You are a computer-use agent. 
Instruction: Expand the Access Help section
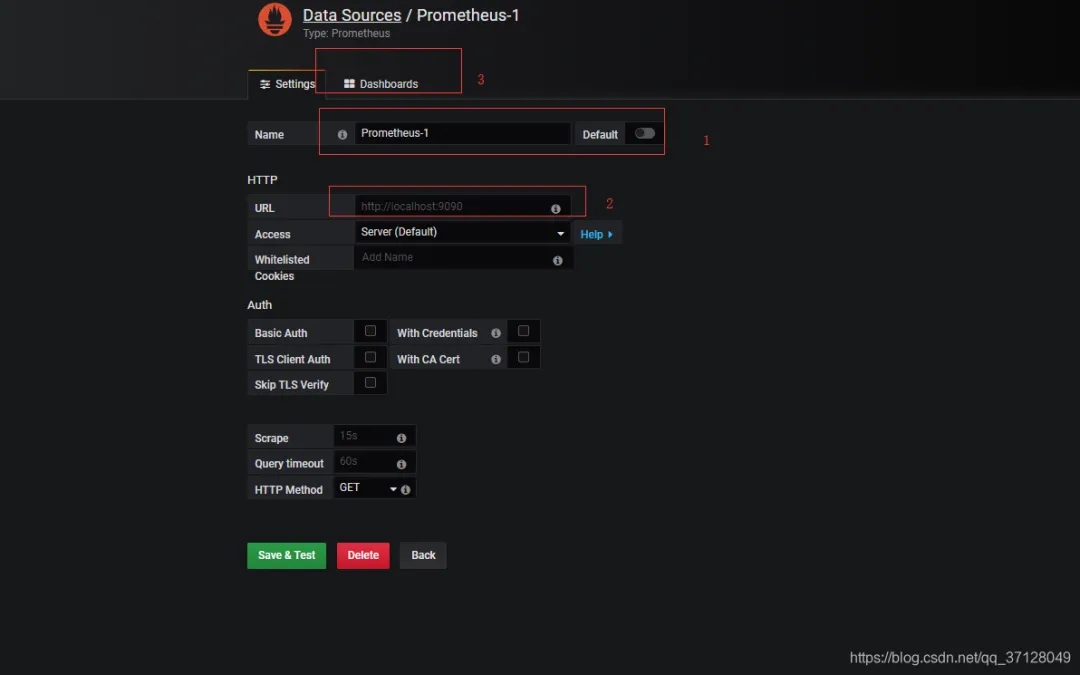click(596, 234)
